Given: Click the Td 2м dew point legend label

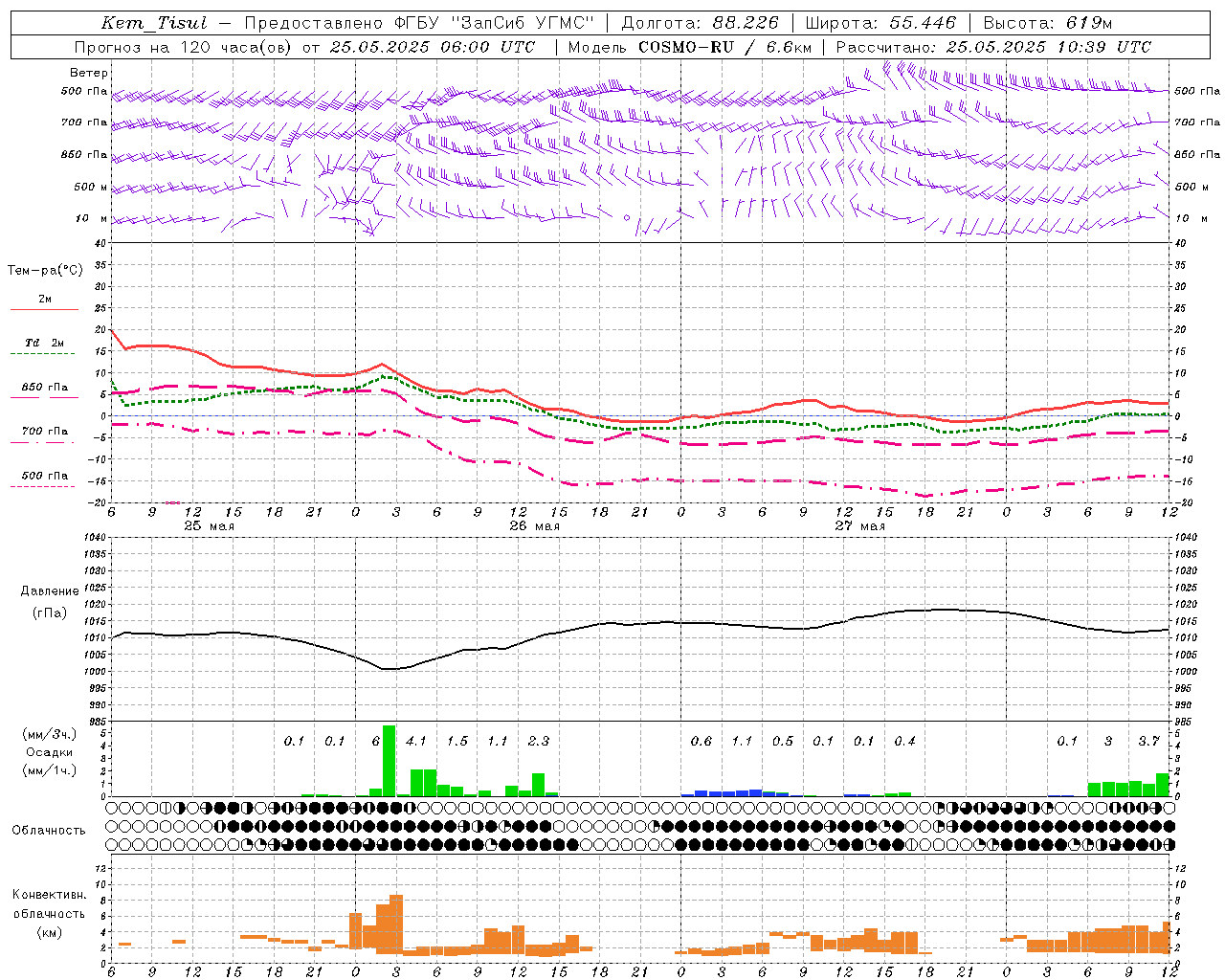Looking at the screenshot, I should click(x=45, y=343).
